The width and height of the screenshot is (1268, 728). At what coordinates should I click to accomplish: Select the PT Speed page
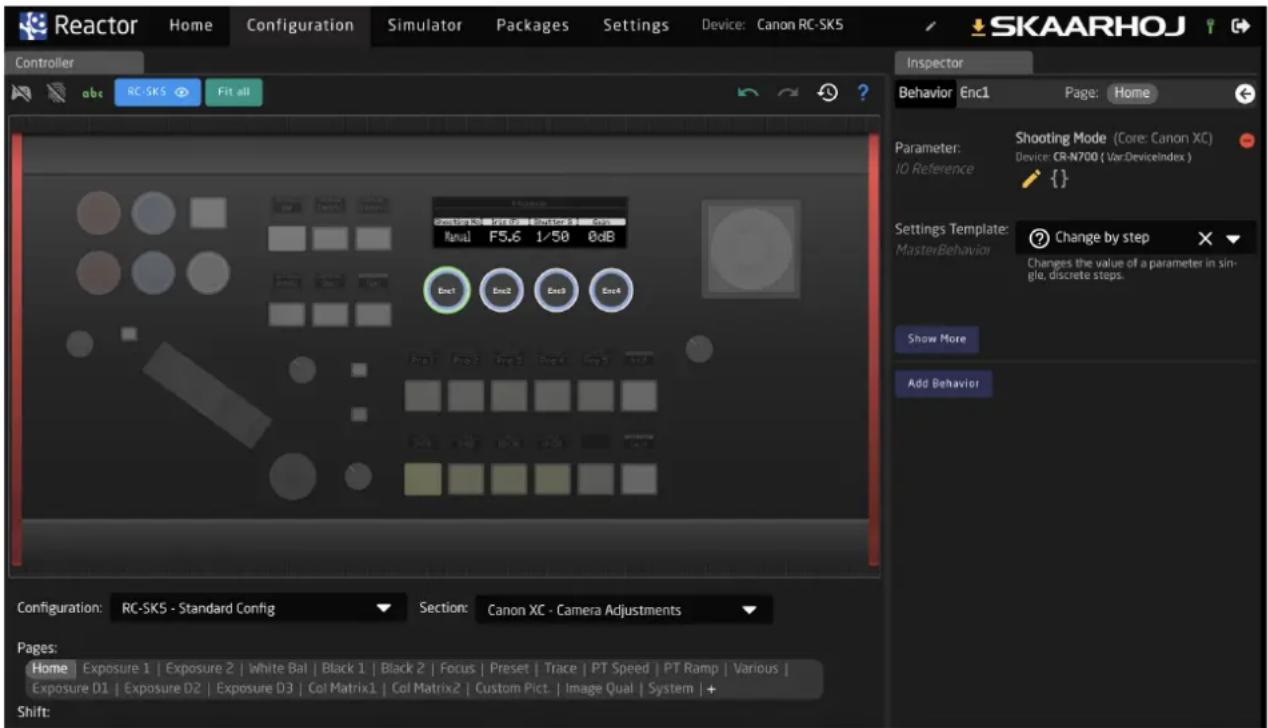[619, 668]
